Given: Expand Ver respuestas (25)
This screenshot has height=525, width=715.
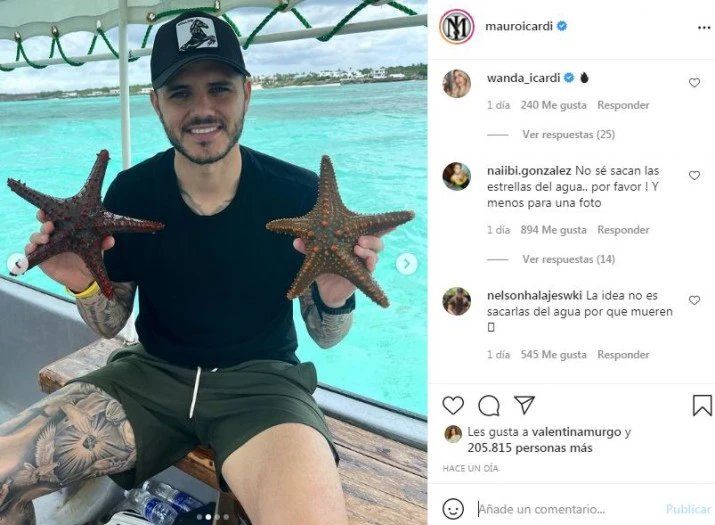Looking at the screenshot, I should [569, 135].
